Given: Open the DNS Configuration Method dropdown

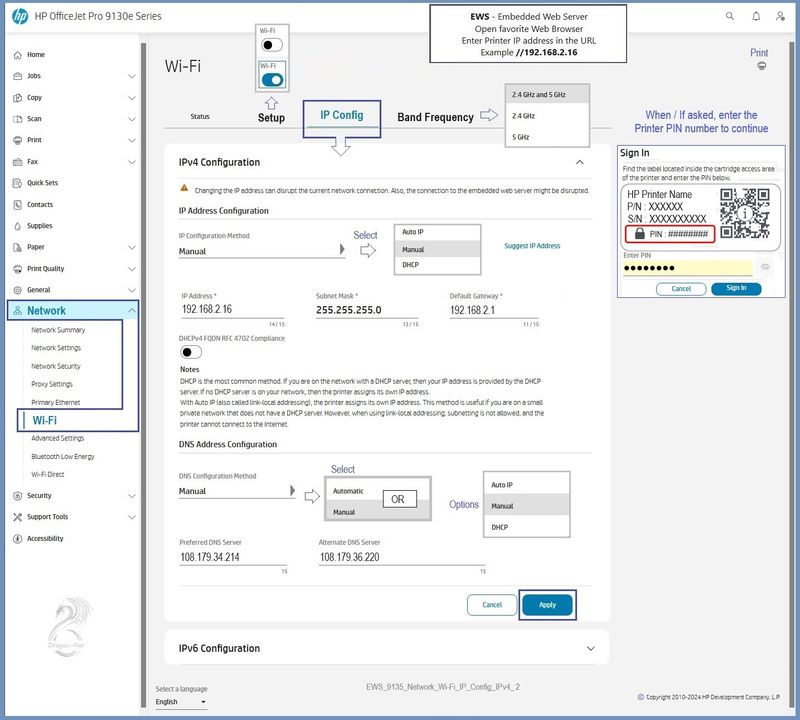Looking at the screenshot, I should click(x=237, y=491).
